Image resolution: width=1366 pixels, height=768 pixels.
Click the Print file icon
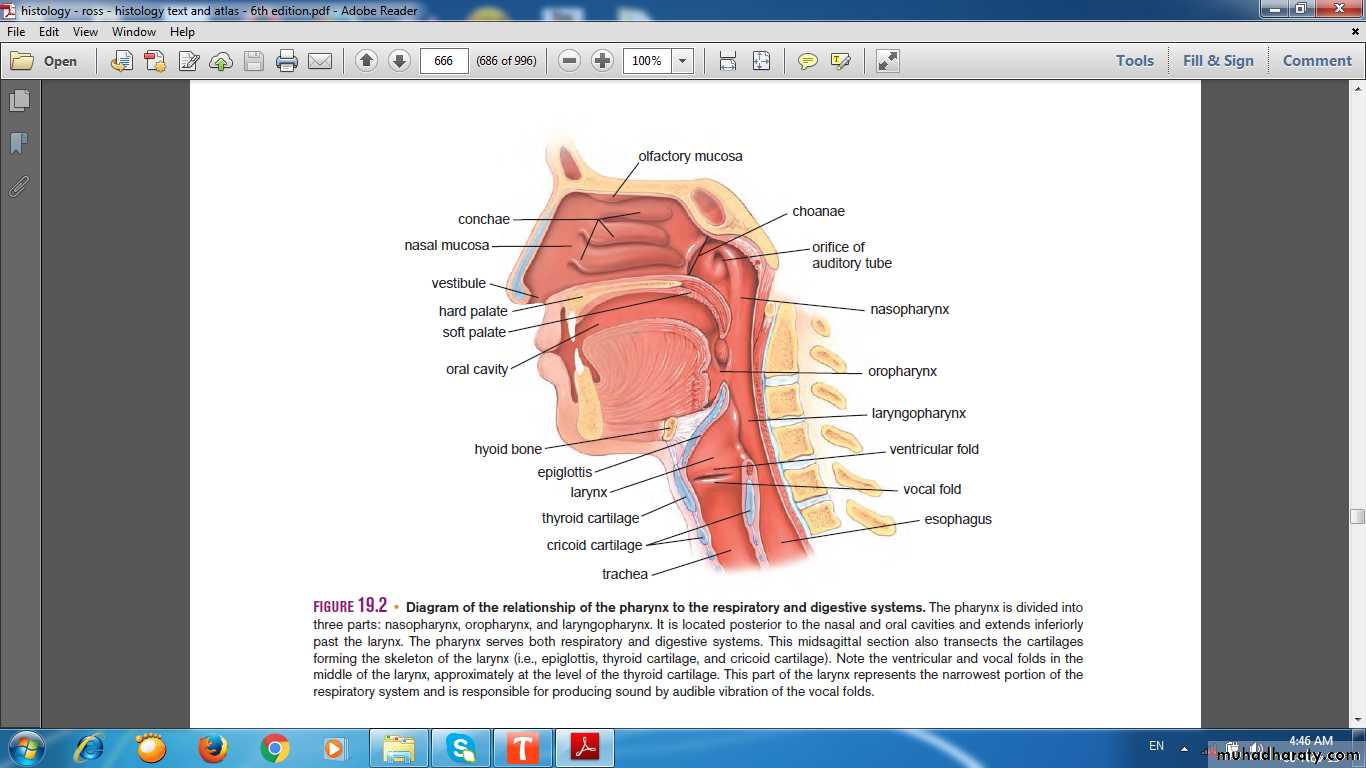[287, 61]
